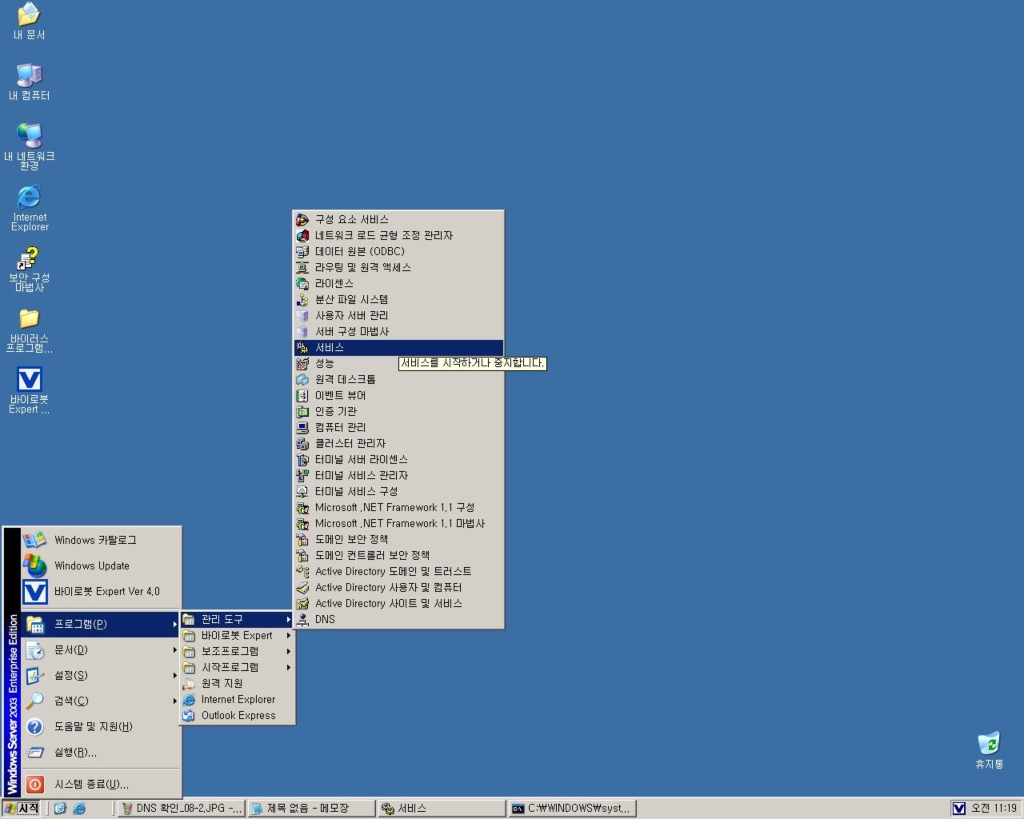
Task: Open 터미널 서비스 관리자 menu entry
Action: point(398,475)
